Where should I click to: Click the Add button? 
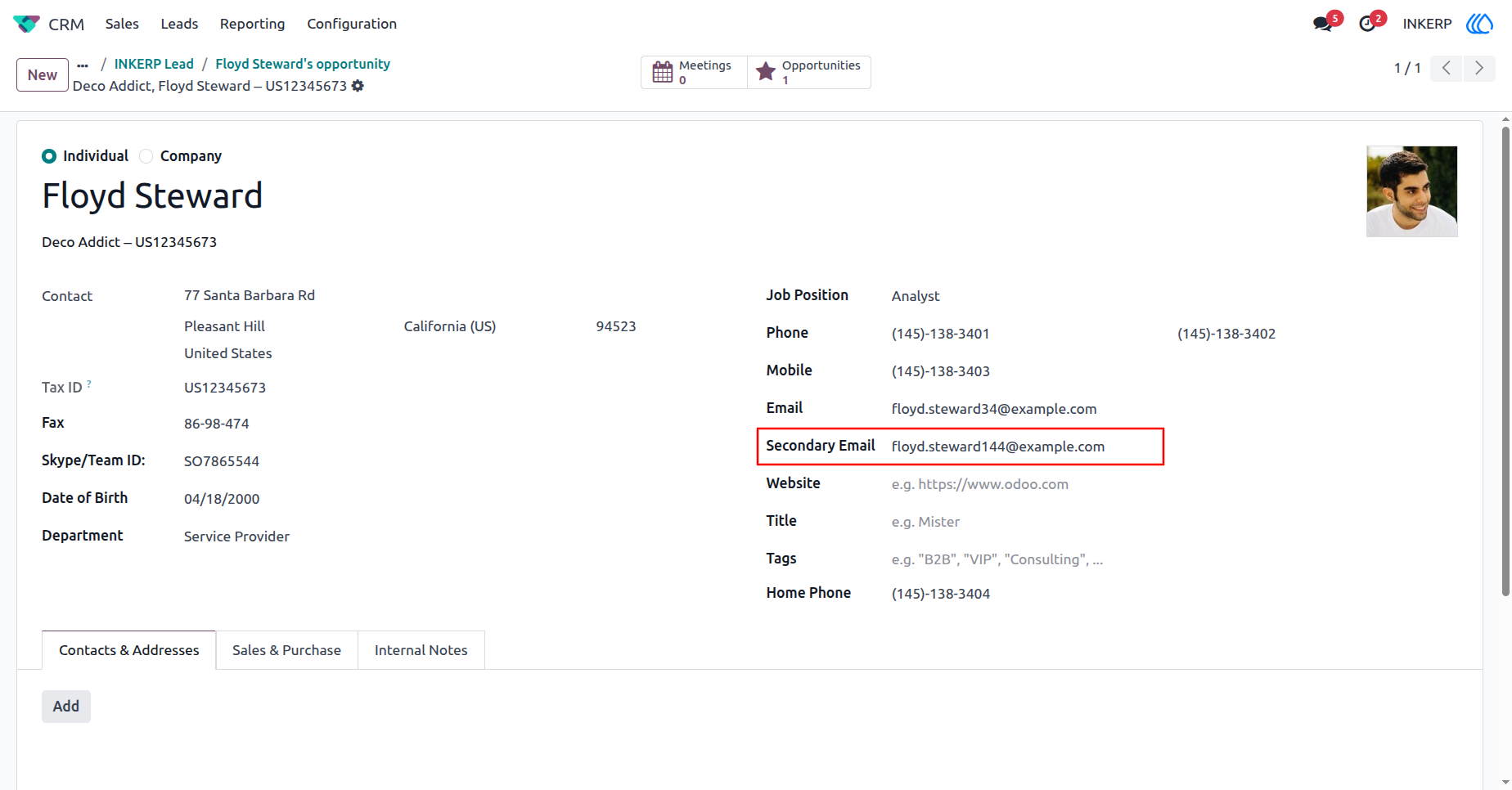(66, 707)
